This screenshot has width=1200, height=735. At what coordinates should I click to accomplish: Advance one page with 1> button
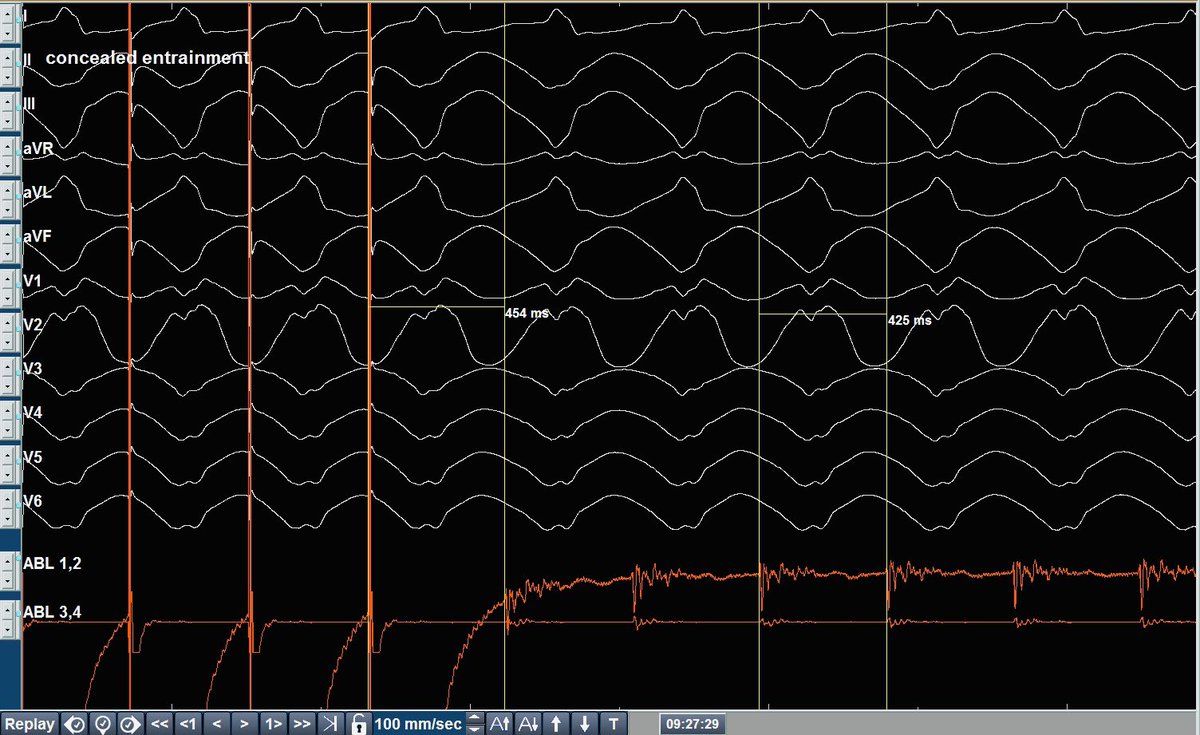pos(273,724)
